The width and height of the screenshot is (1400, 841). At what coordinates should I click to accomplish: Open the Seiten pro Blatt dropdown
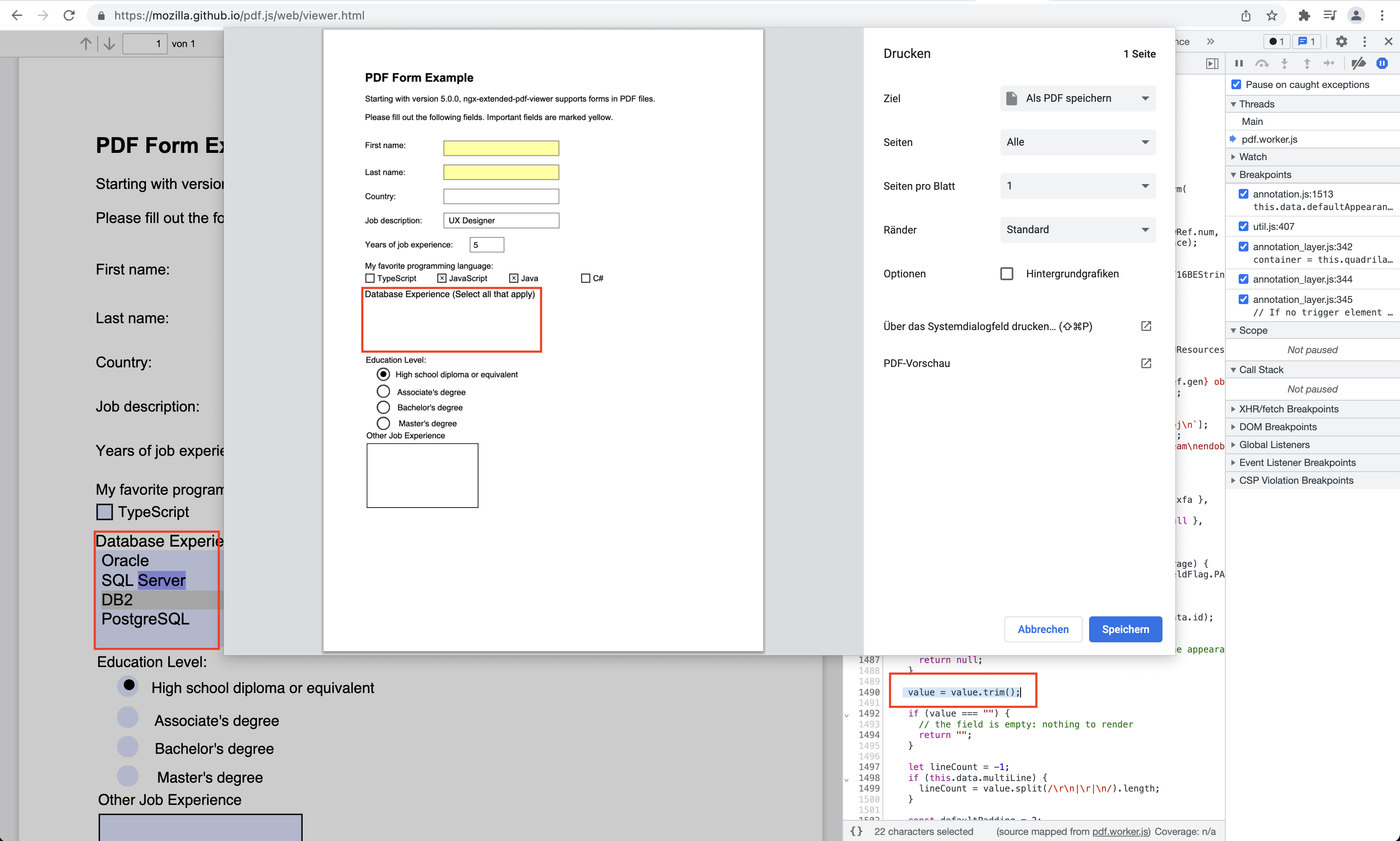1077,186
